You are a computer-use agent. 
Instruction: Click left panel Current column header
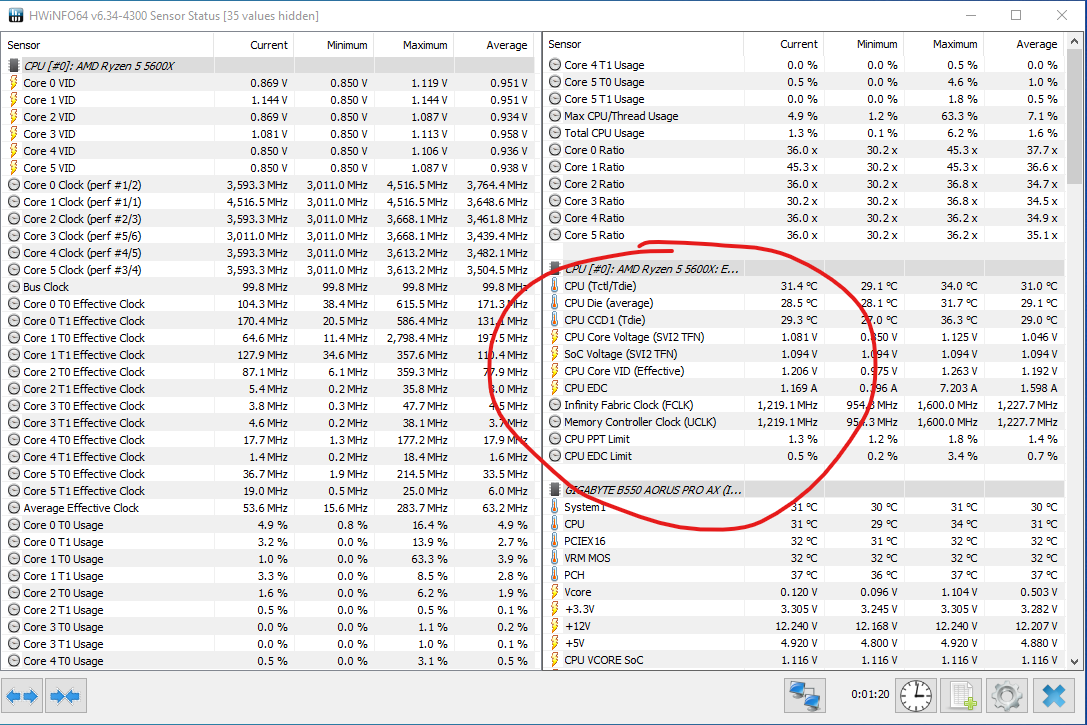pyautogui.click(x=254, y=45)
